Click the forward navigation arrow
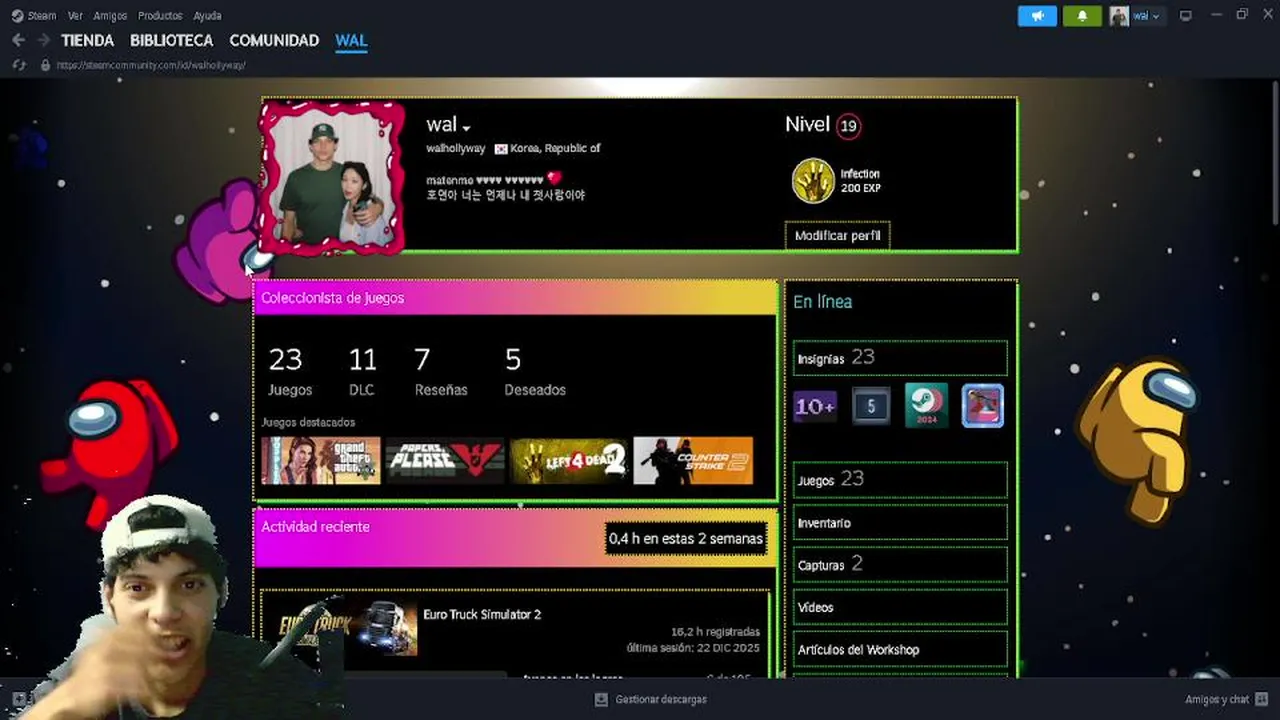The height and width of the screenshot is (720, 1280). 43,40
